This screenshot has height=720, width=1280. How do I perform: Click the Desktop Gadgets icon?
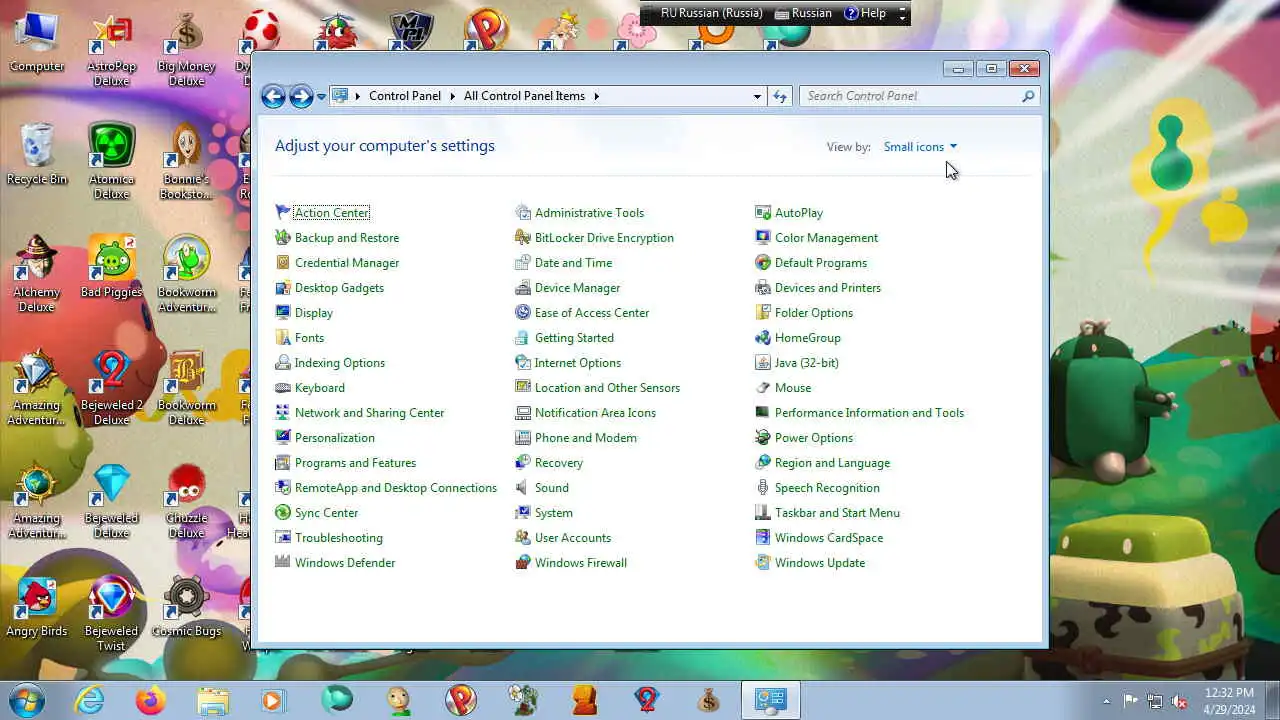283,287
